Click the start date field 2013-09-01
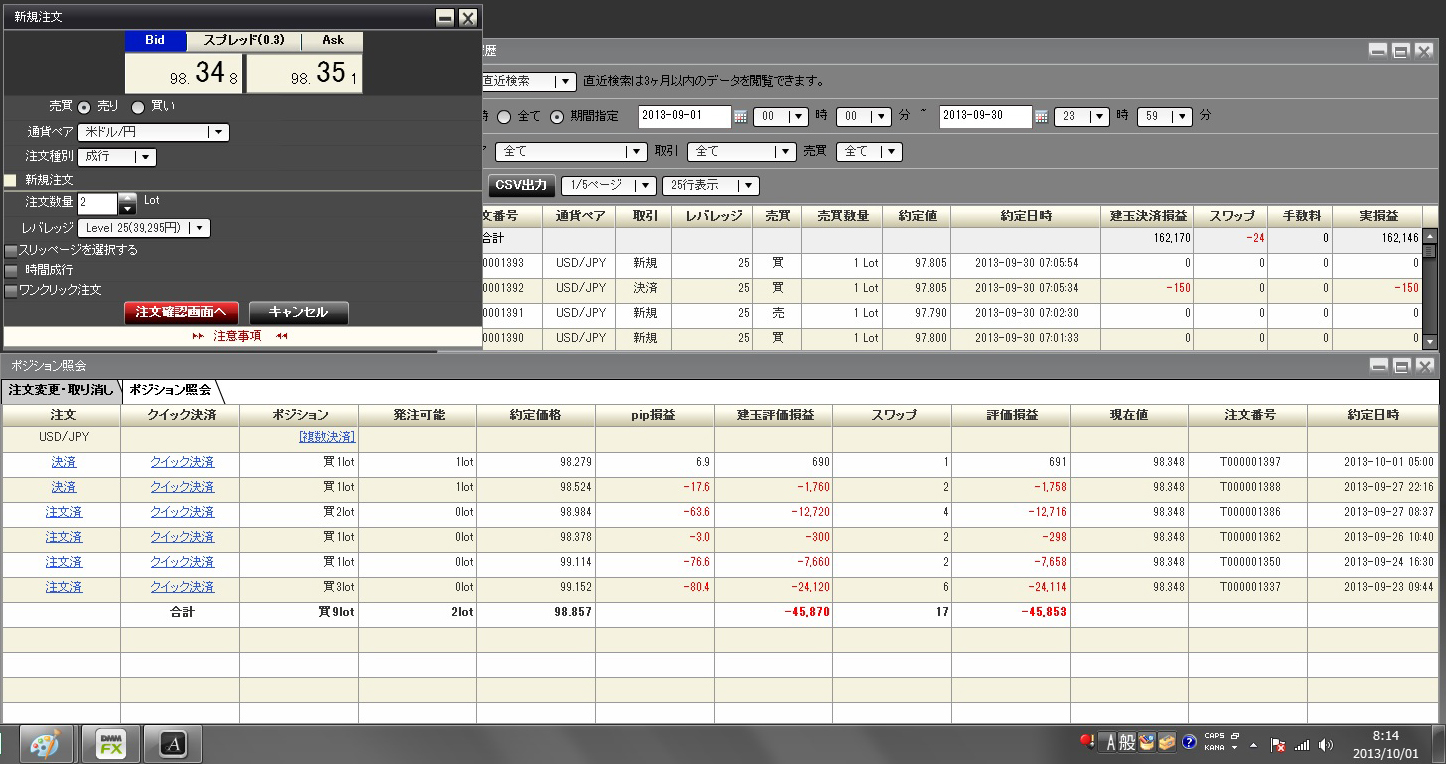 point(685,117)
